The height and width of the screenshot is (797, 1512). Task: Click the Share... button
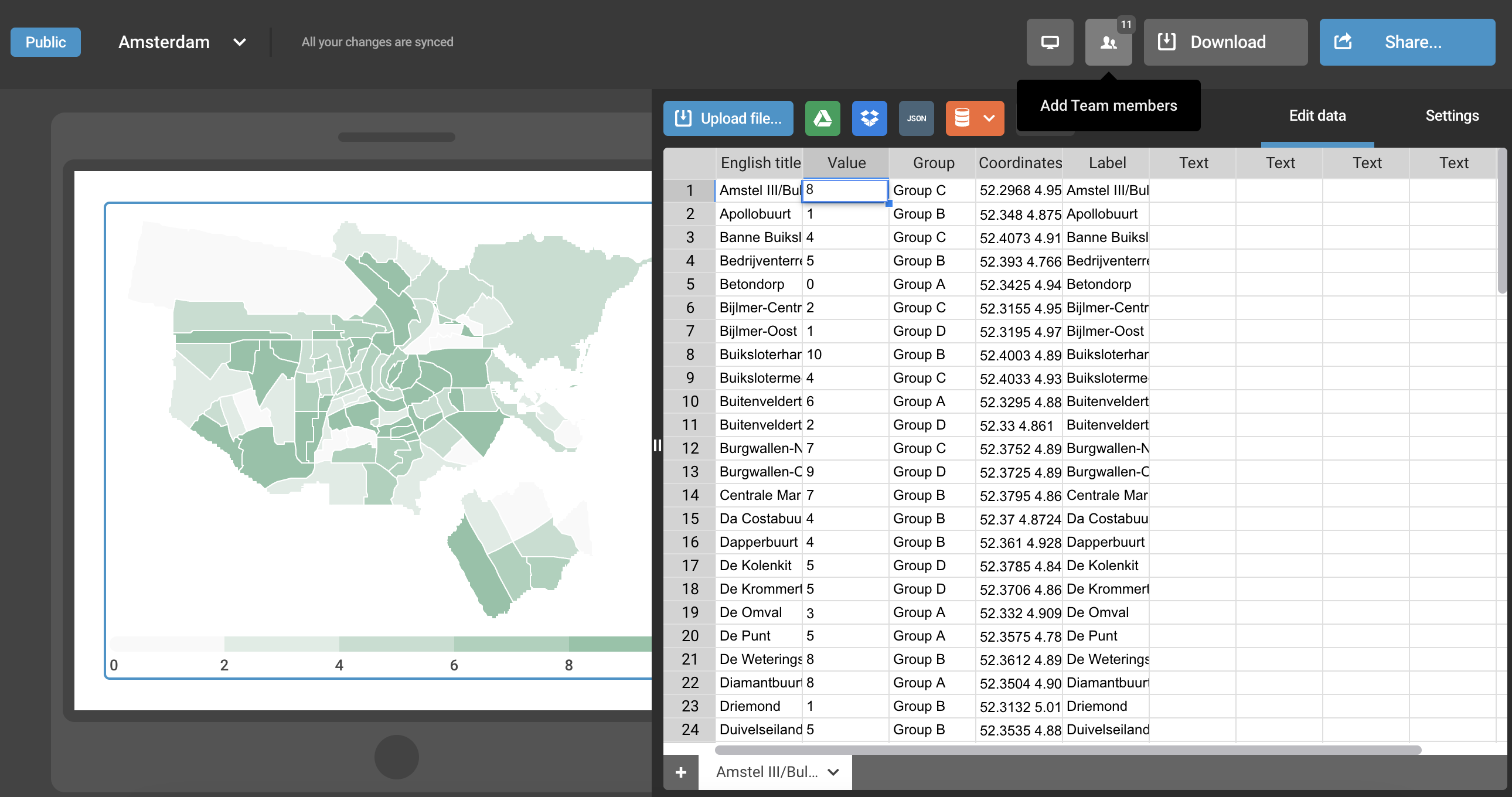(1407, 42)
